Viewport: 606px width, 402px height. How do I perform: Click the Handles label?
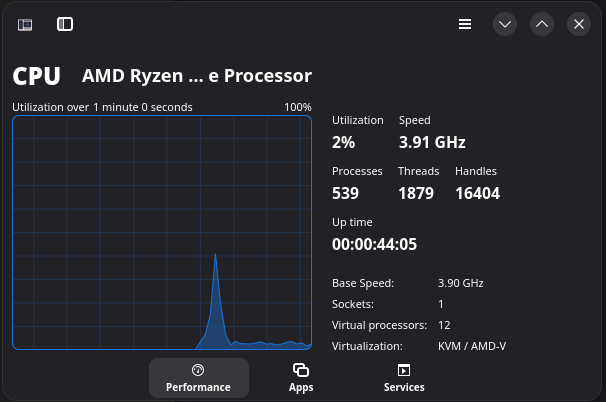(x=476, y=171)
